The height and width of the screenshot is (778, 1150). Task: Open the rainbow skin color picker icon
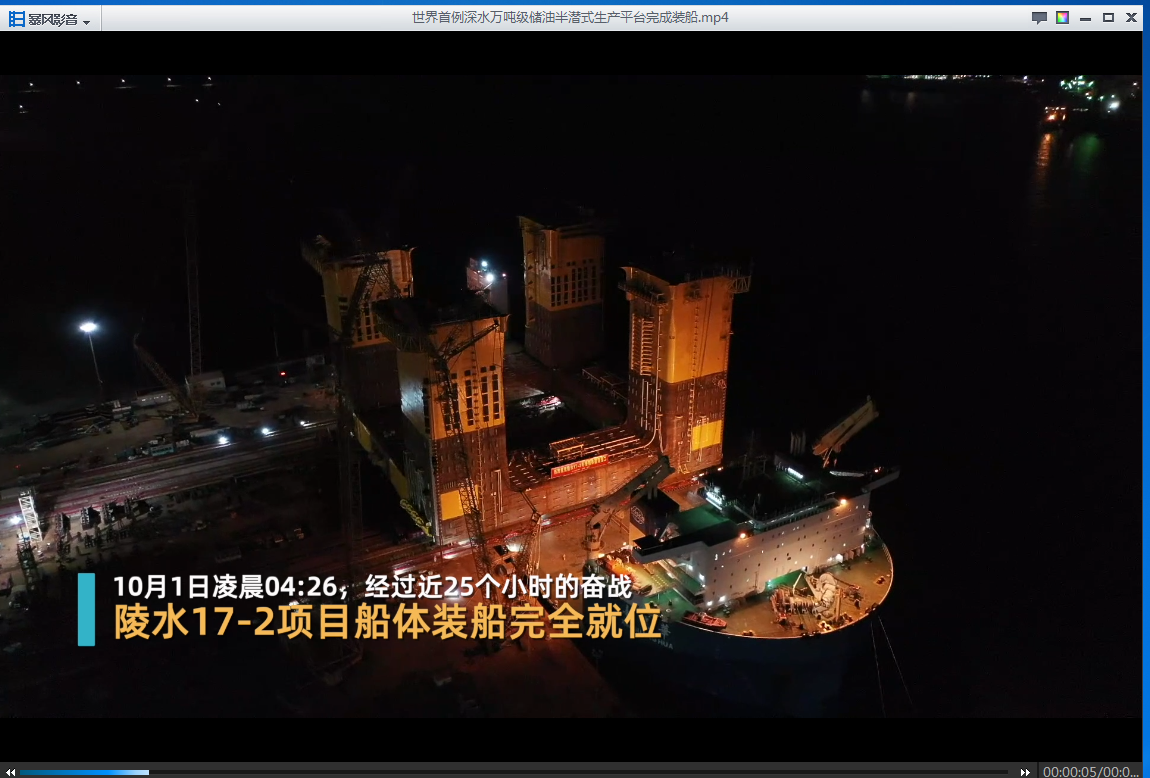tap(1062, 18)
